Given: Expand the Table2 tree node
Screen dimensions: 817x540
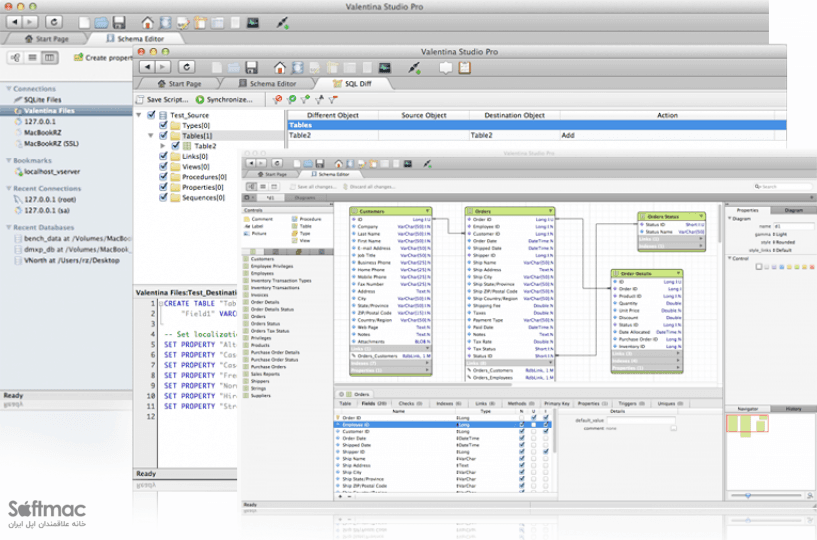Looking at the screenshot, I should point(163,146).
